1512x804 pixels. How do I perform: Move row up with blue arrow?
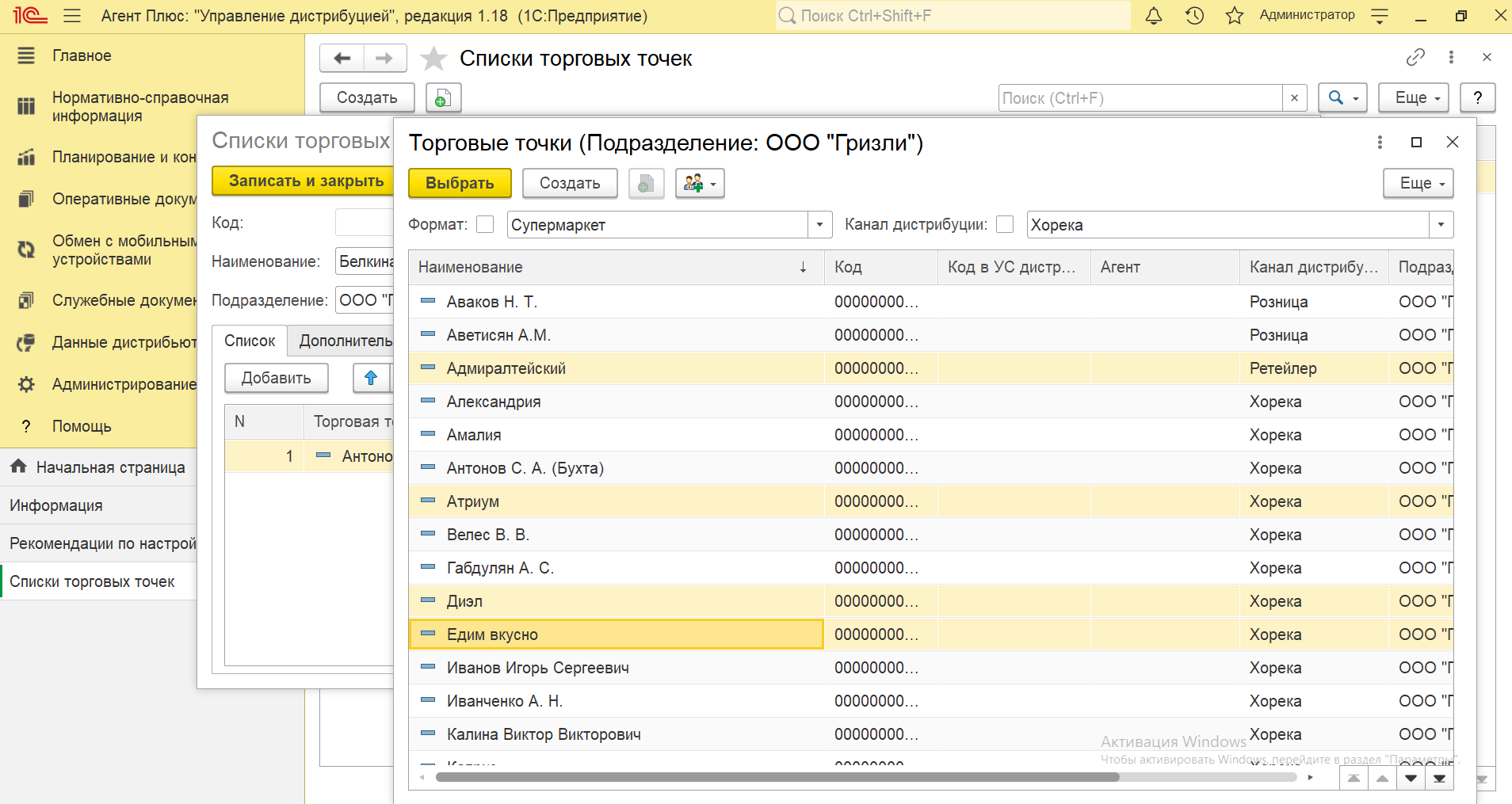click(x=371, y=378)
